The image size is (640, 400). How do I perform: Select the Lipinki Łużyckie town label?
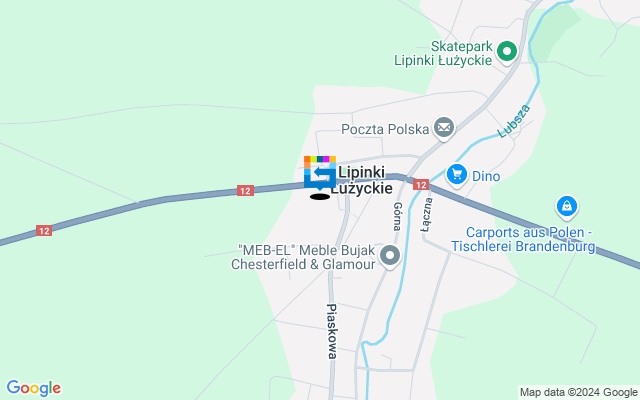click(x=362, y=180)
